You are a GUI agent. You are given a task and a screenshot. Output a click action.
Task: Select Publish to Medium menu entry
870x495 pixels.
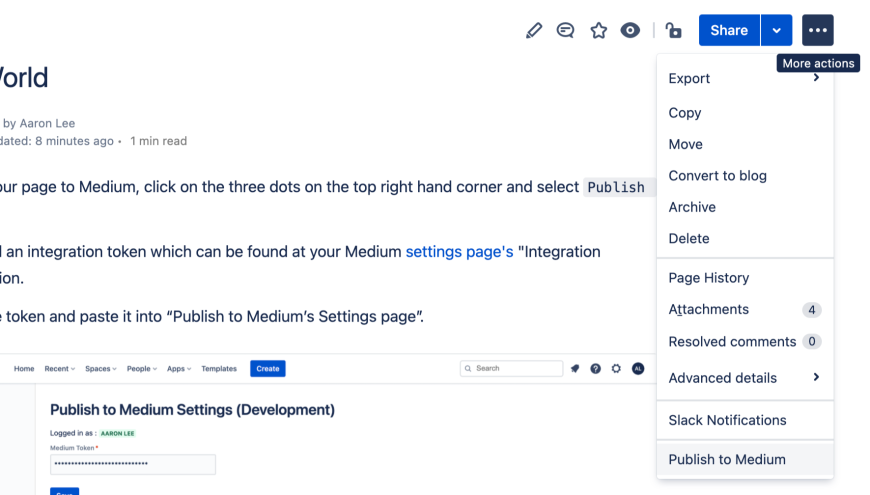727,460
